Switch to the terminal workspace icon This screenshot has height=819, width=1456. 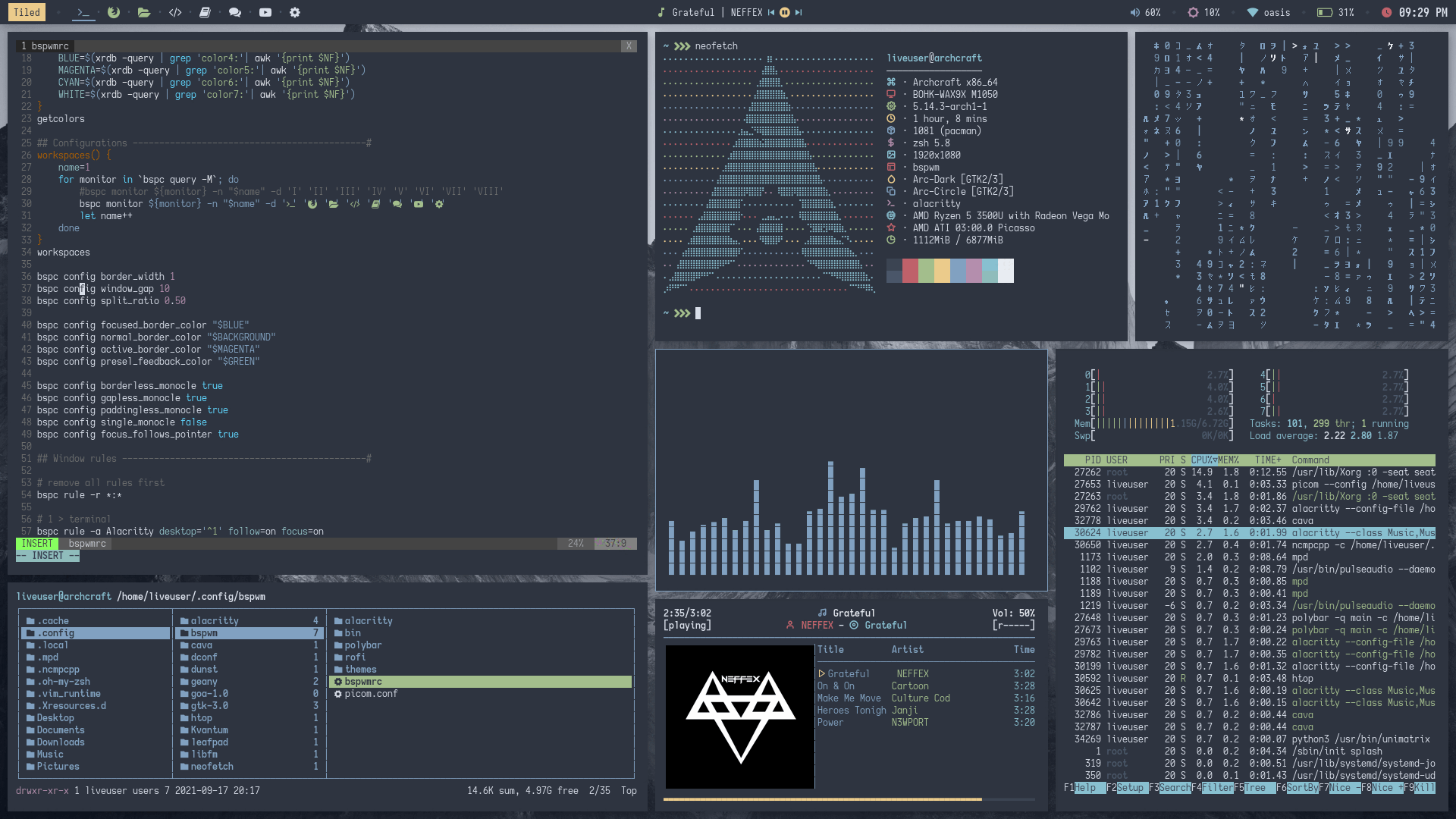point(83,12)
